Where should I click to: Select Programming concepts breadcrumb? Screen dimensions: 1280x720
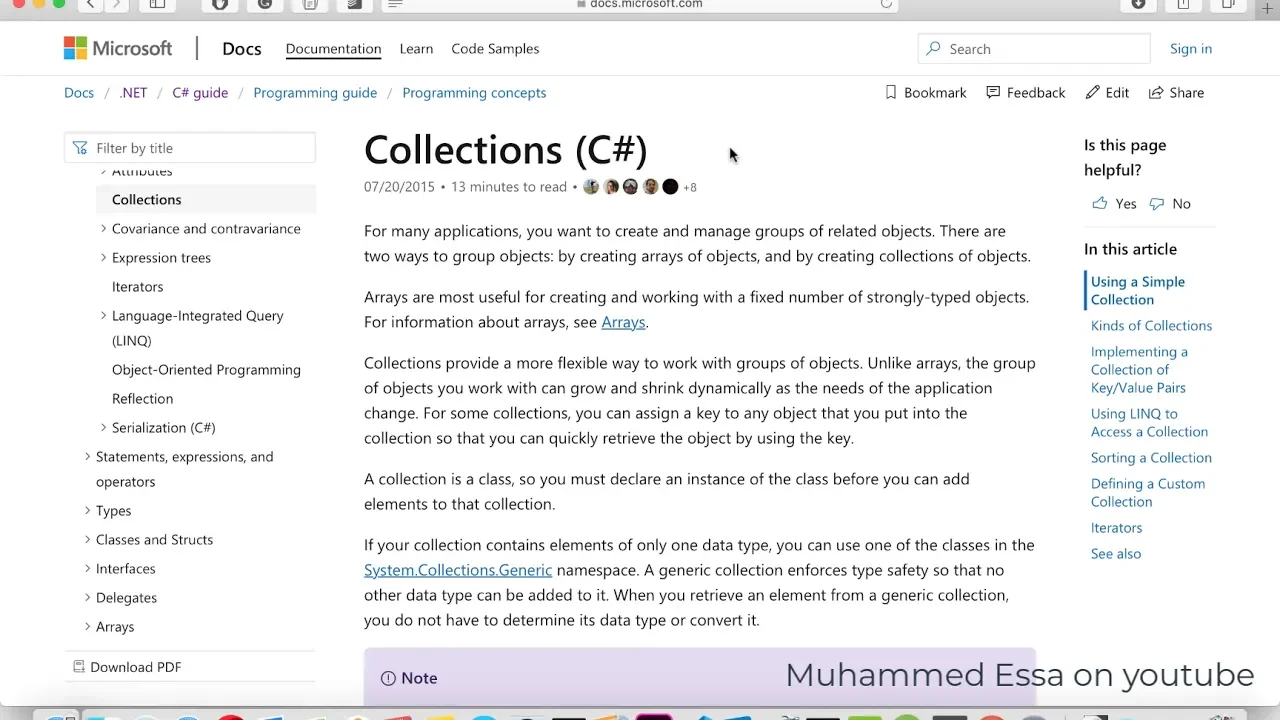pos(474,92)
